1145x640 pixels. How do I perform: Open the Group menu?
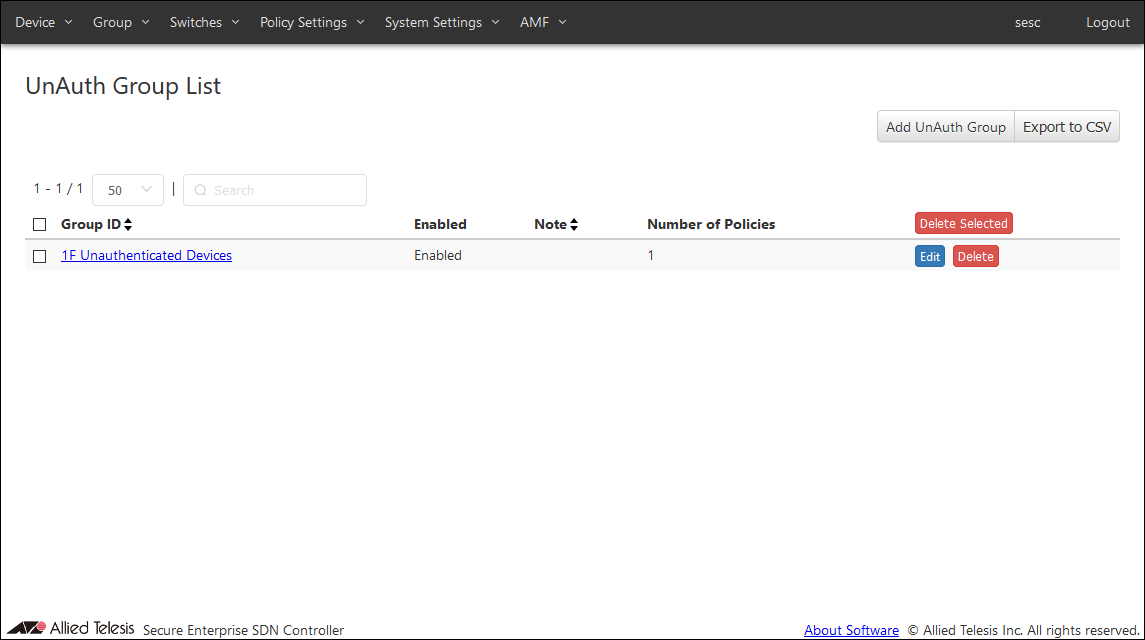pos(121,22)
